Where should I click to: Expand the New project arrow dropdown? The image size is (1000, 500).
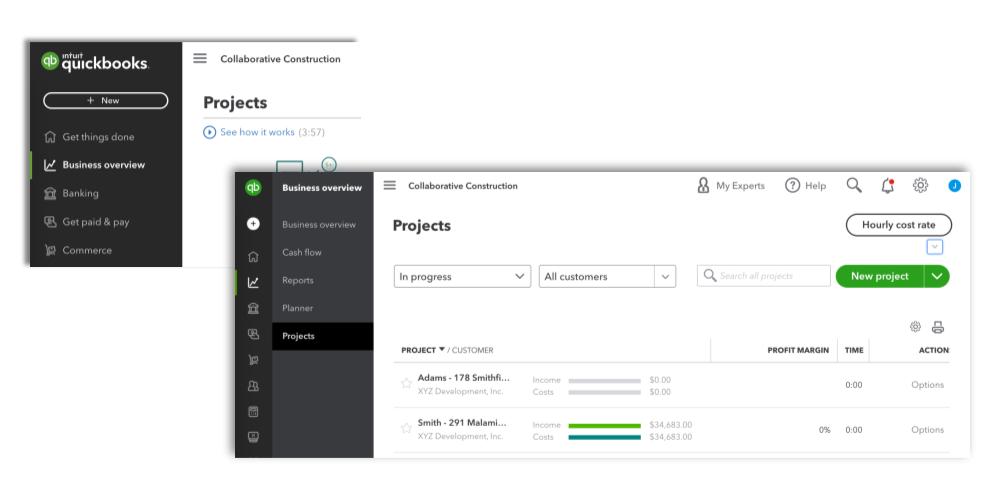coord(937,276)
